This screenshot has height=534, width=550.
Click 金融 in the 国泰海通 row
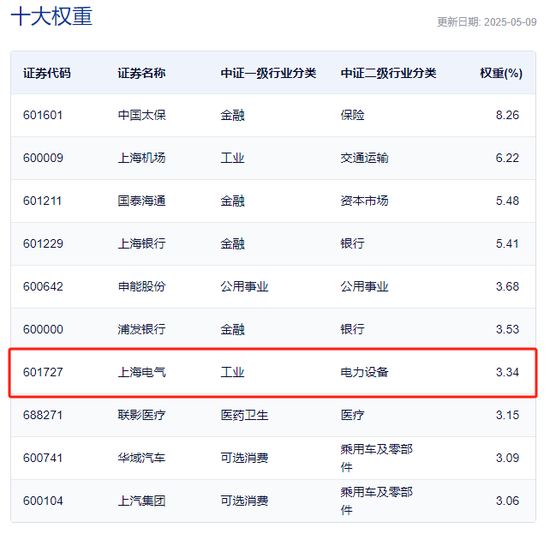tap(233, 201)
